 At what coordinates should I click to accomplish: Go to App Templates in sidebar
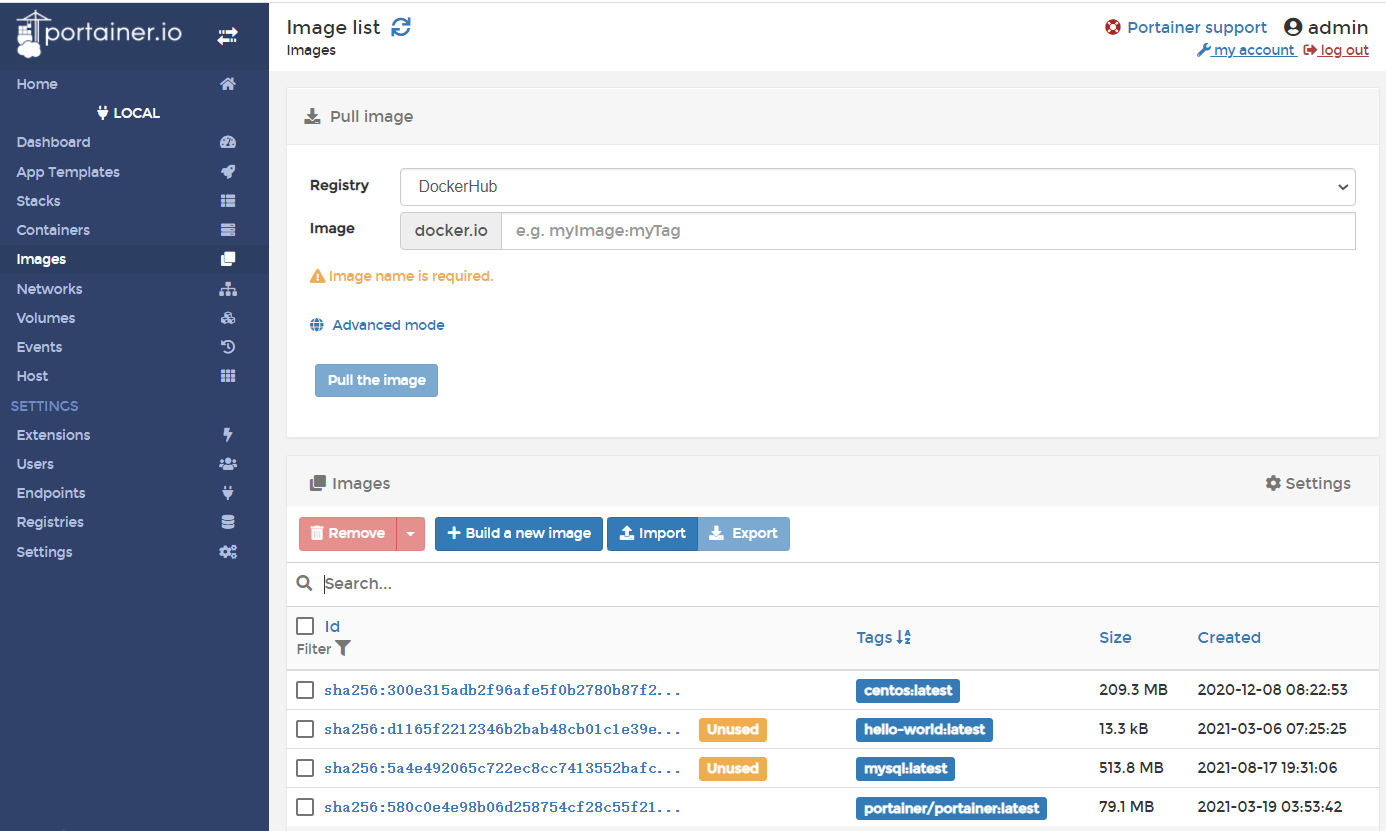point(68,172)
